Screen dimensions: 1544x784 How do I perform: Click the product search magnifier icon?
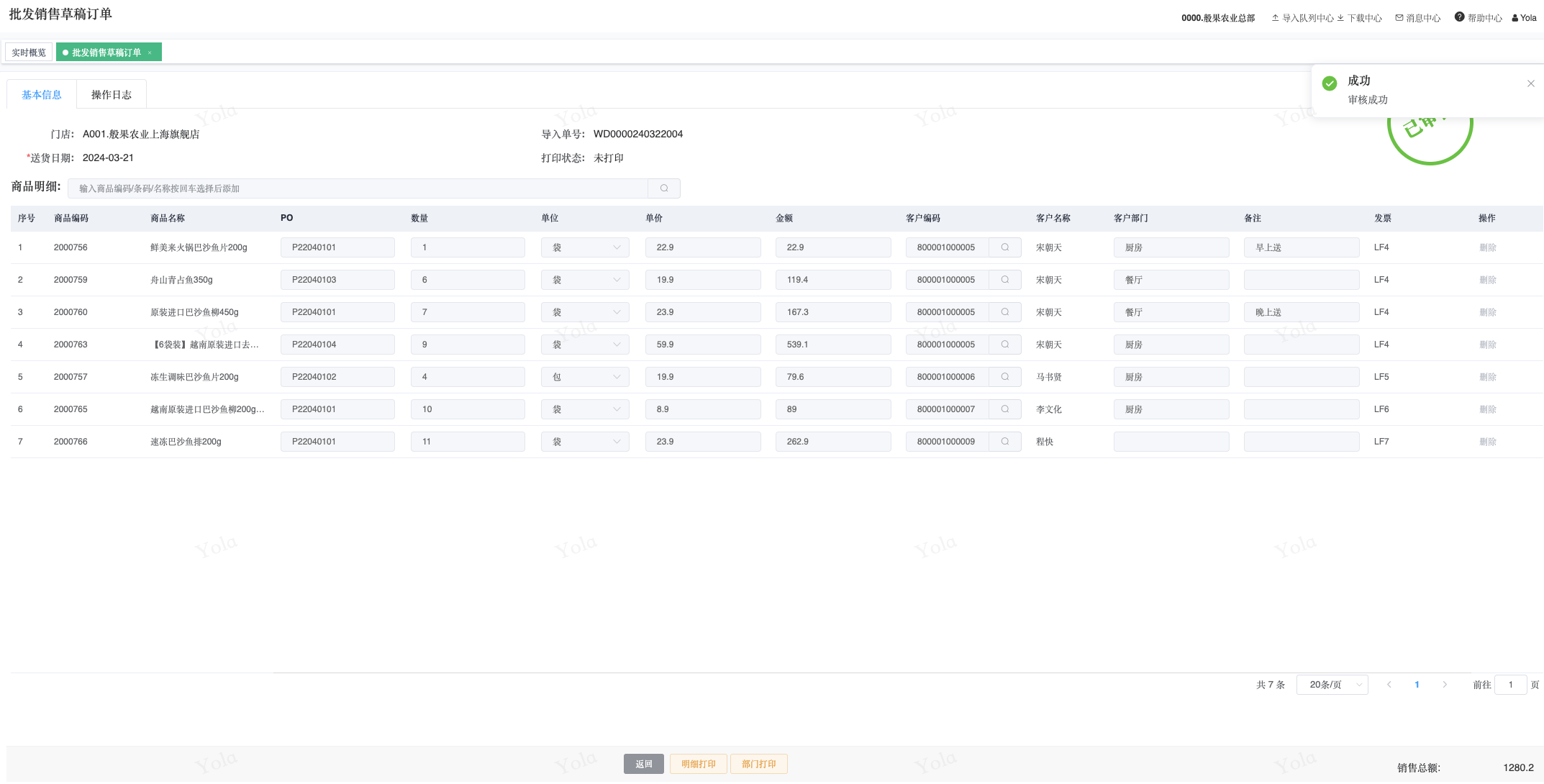(x=664, y=188)
